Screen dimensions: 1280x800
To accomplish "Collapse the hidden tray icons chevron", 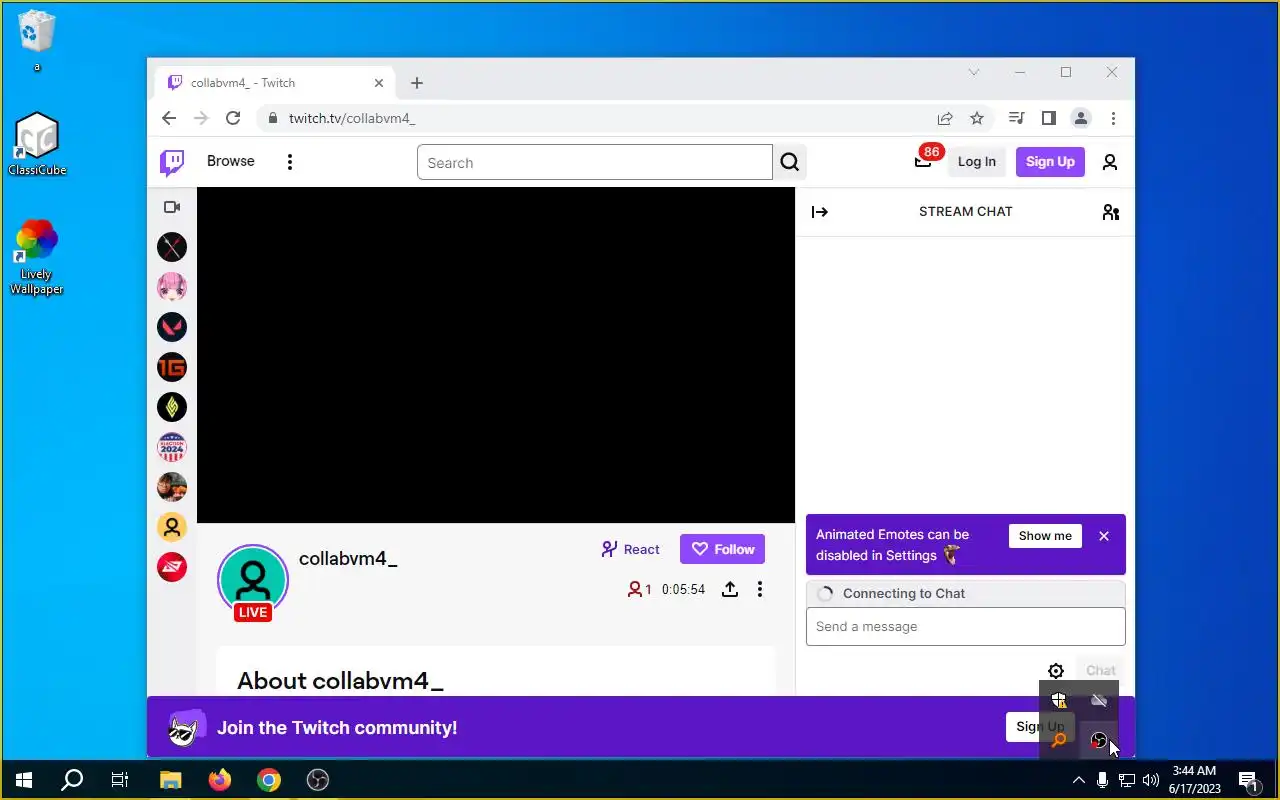I will point(1078,780).
